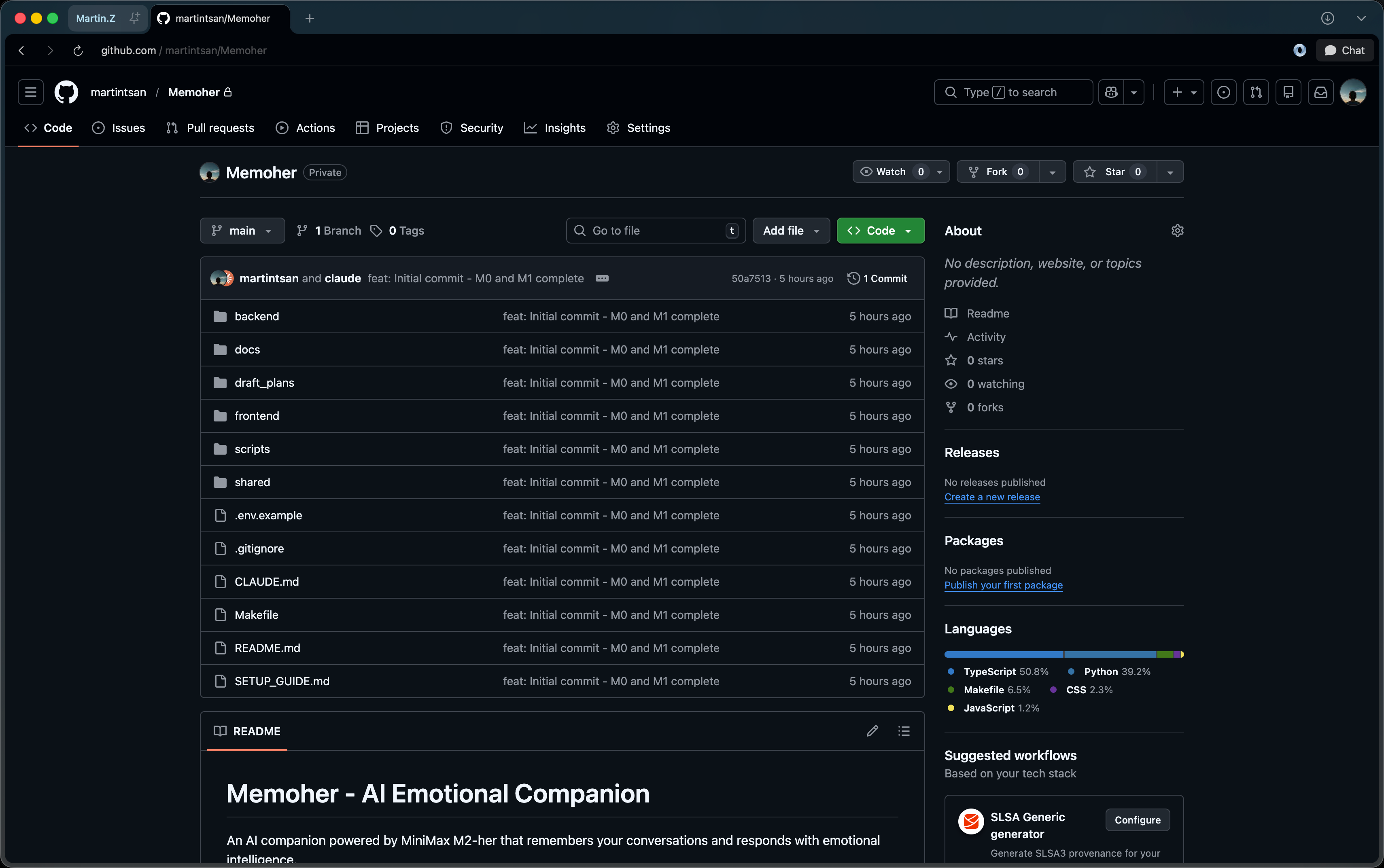Open the GitHub home page logo
Image resolution: width=1384 pixels, height=868 pixels.
pos(66,92)
